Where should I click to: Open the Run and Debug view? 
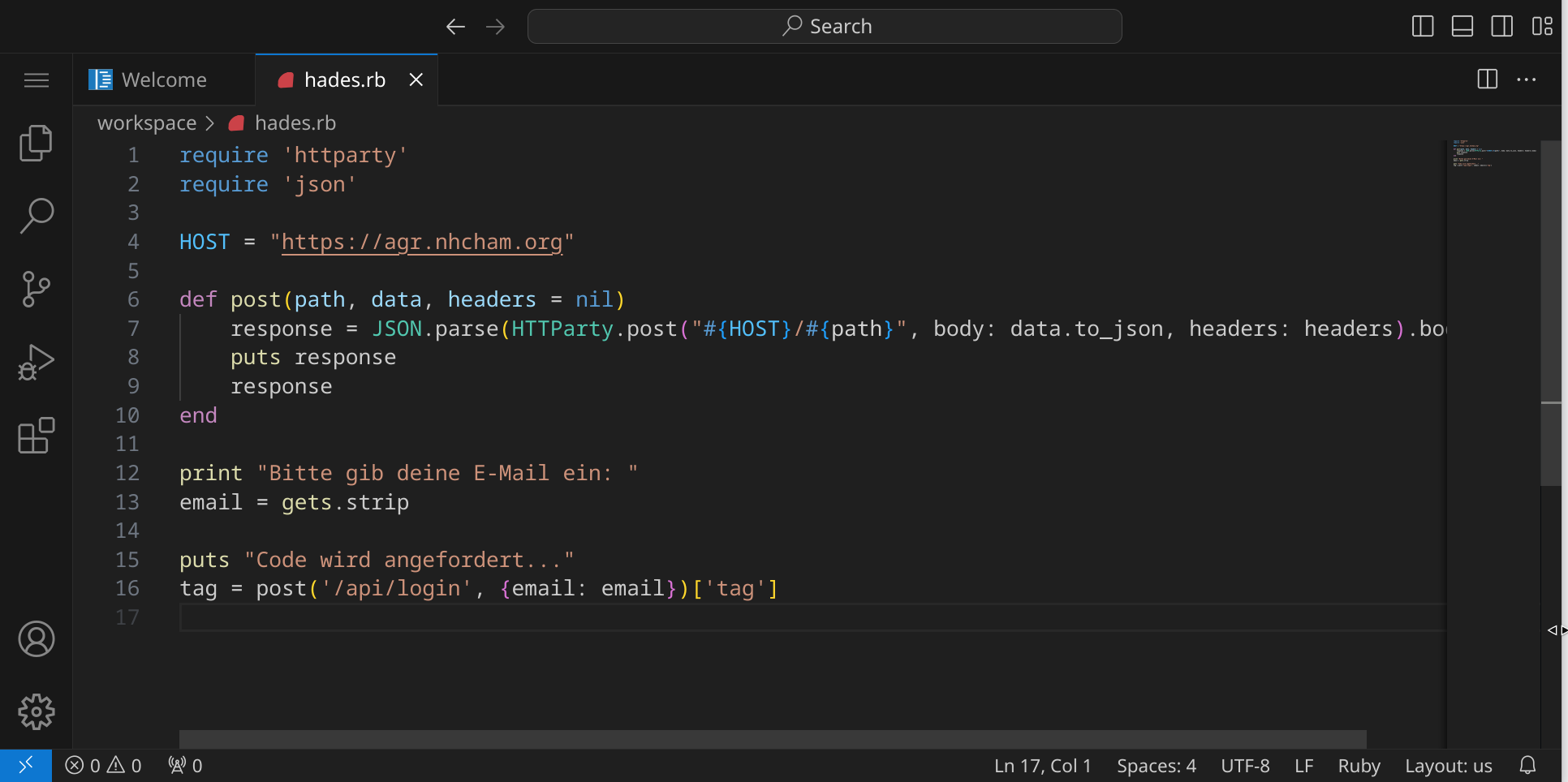click(36, 362)
